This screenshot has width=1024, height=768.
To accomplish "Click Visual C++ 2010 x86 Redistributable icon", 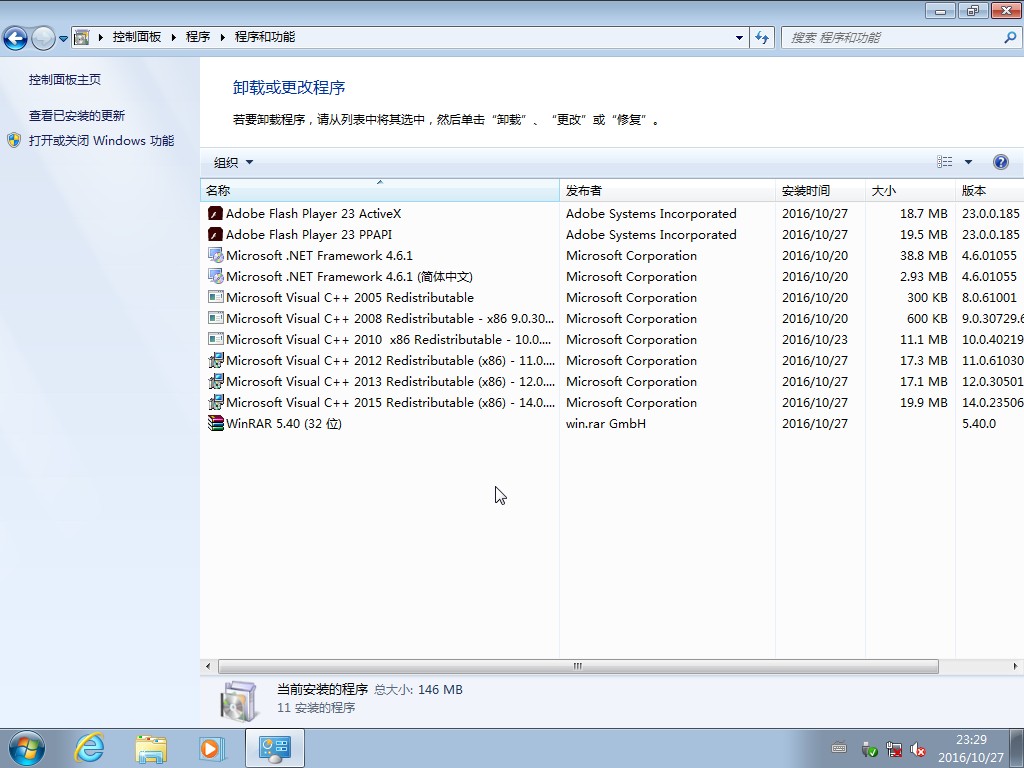I will (216, 339).
